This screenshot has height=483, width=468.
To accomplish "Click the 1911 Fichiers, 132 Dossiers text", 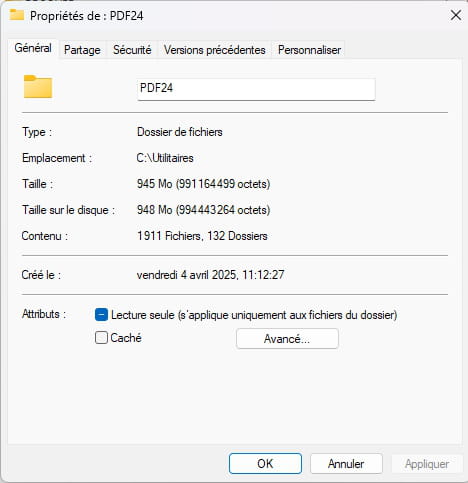I will 202,236.
